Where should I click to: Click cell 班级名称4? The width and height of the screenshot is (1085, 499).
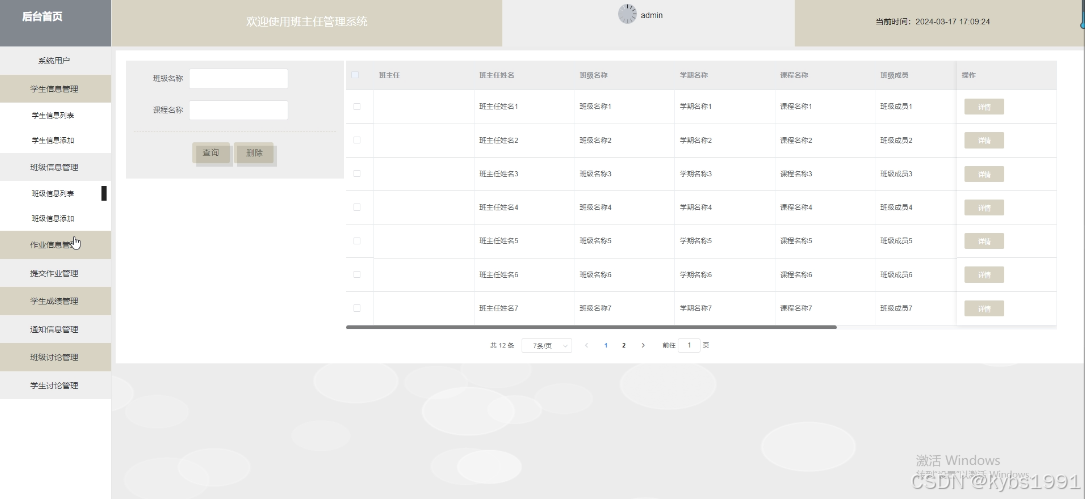(595, 207)
